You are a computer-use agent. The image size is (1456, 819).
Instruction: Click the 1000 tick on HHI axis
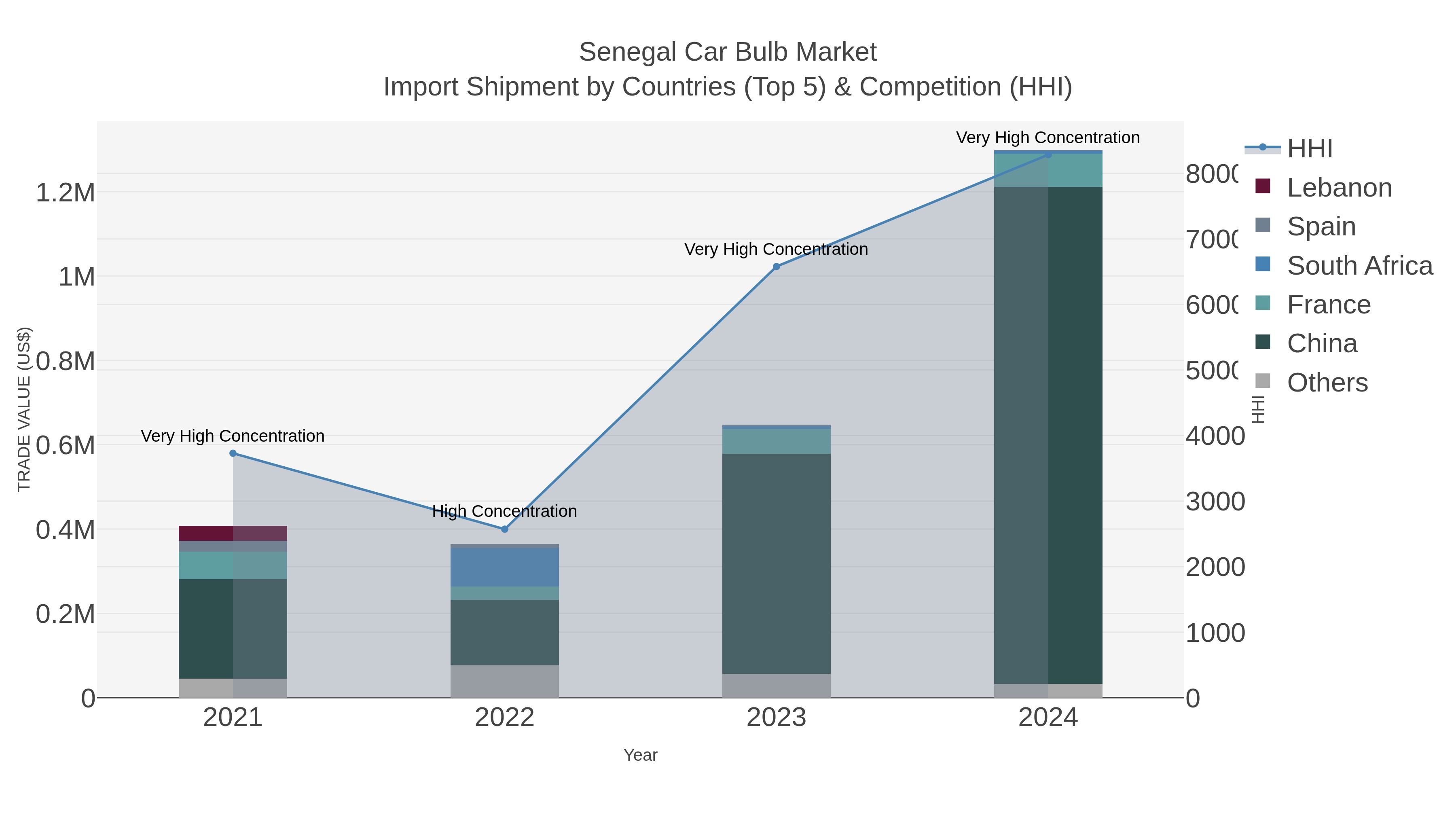click(1215, 633)
